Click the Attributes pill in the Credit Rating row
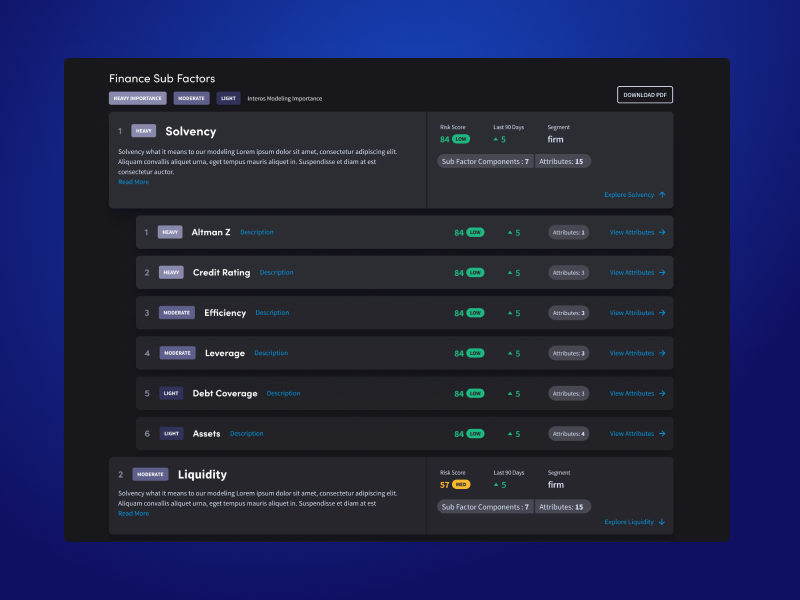This screenshot has width=800, height=600. pos(568,272)
